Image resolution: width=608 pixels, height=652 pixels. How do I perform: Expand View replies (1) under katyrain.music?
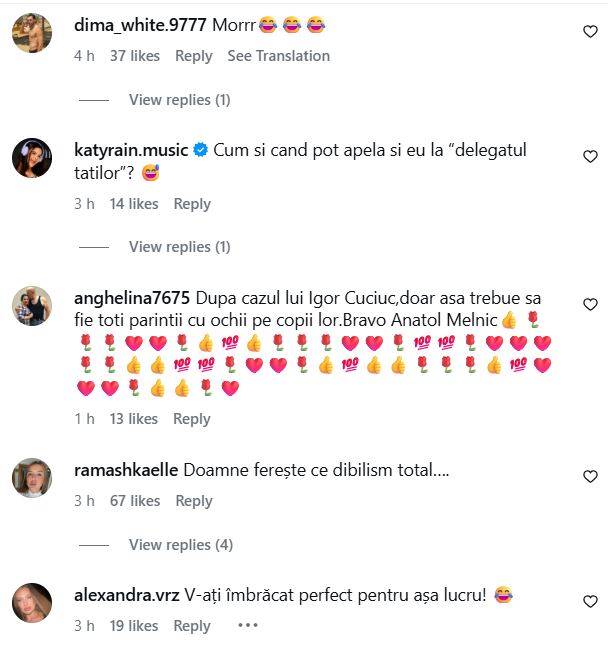click(x=179, y=247)
